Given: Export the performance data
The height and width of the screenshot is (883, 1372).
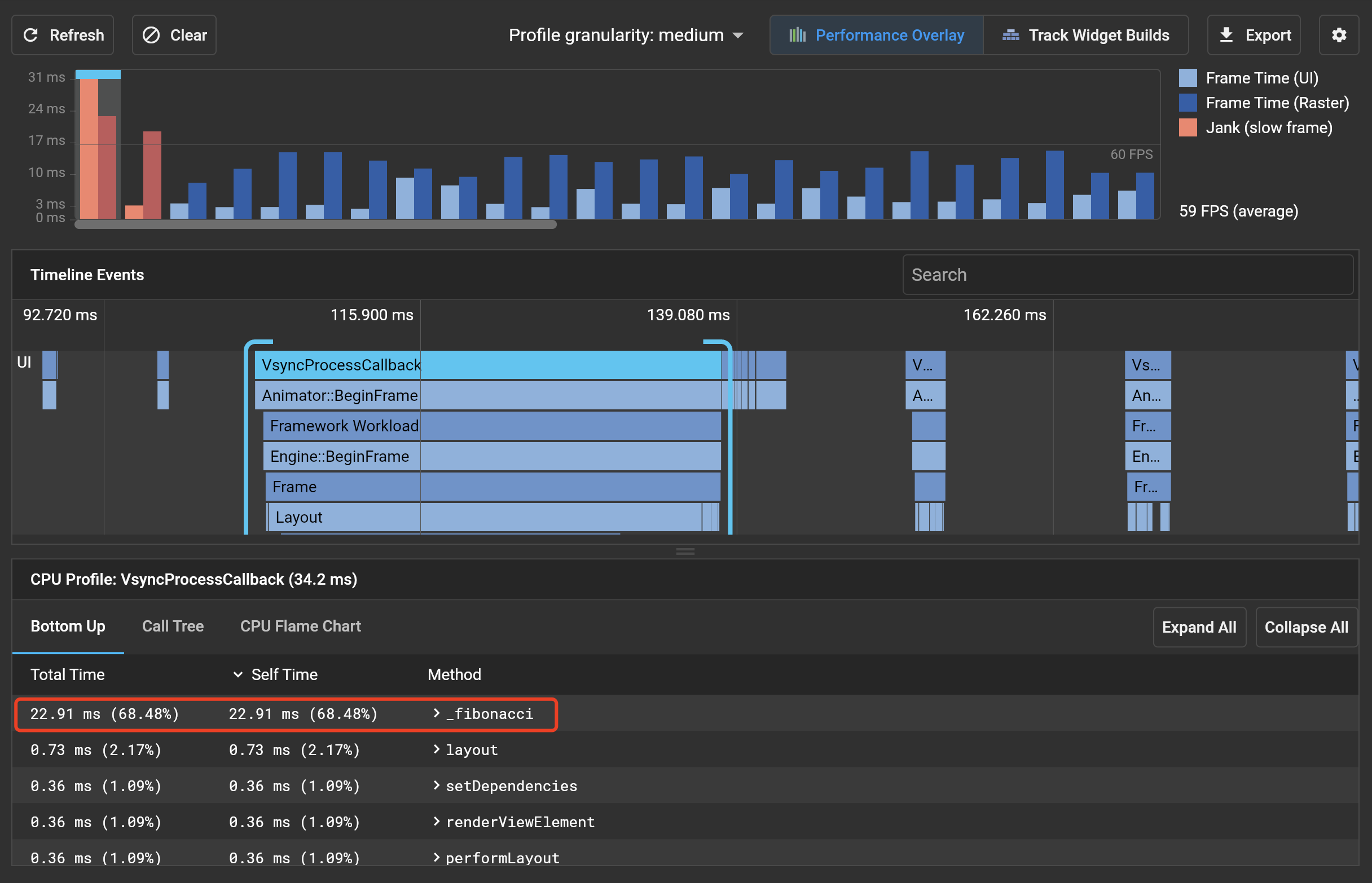Looking at the screenshot, I should tap(1254, 35).
